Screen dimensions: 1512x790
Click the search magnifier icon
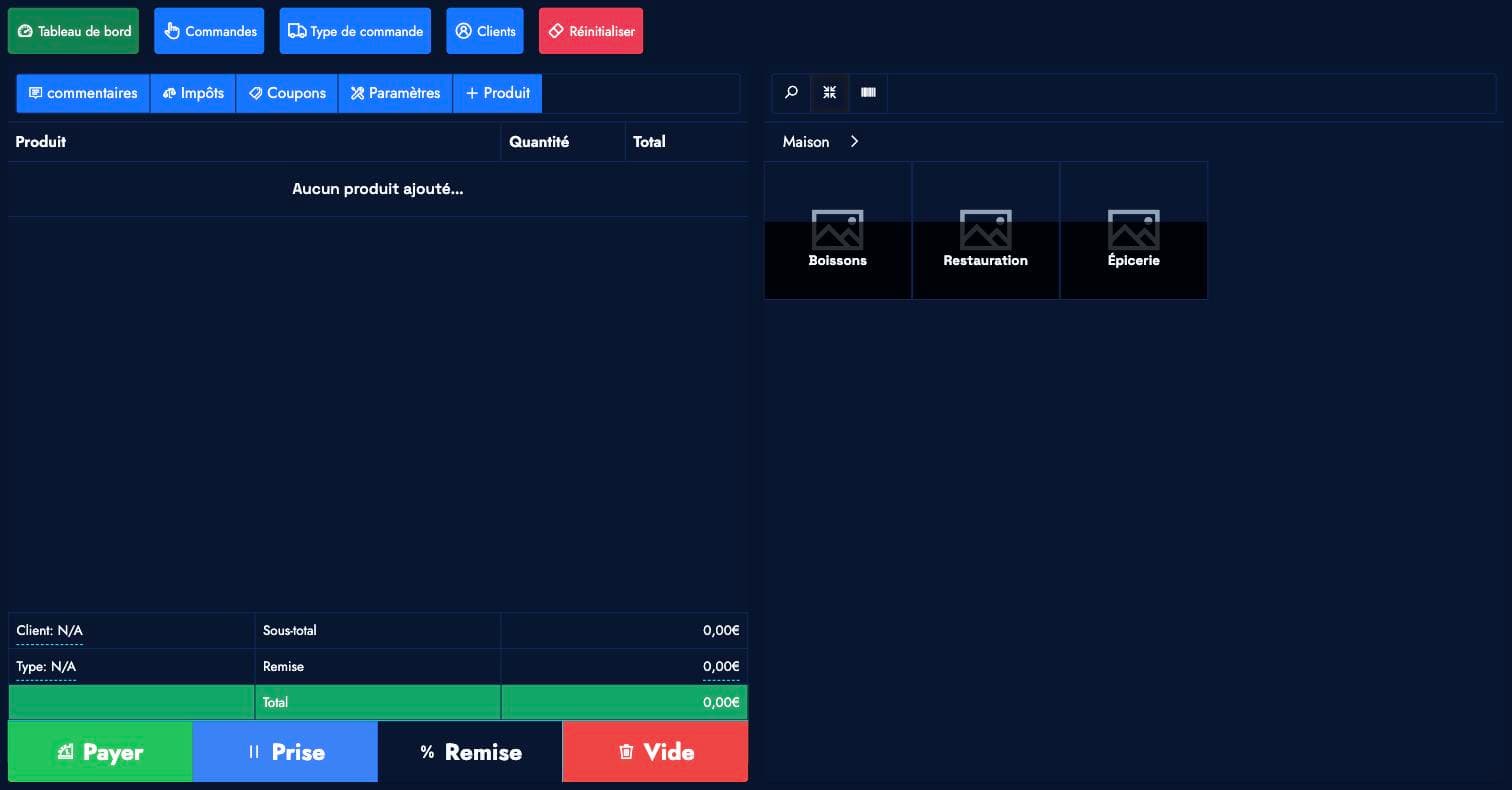click(x=791, y=93)
